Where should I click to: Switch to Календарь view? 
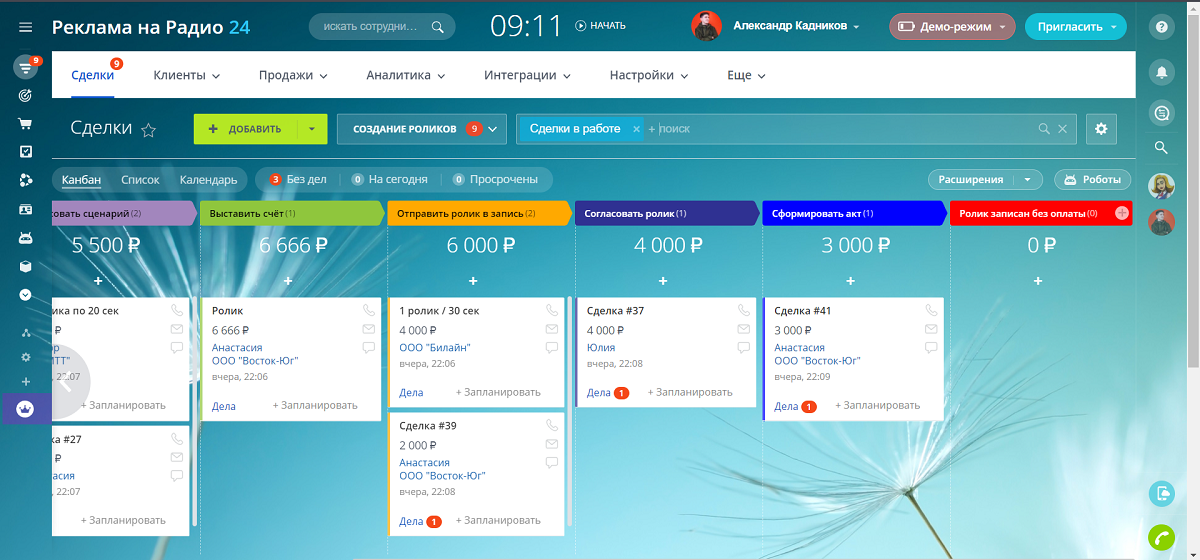(208, 180)
